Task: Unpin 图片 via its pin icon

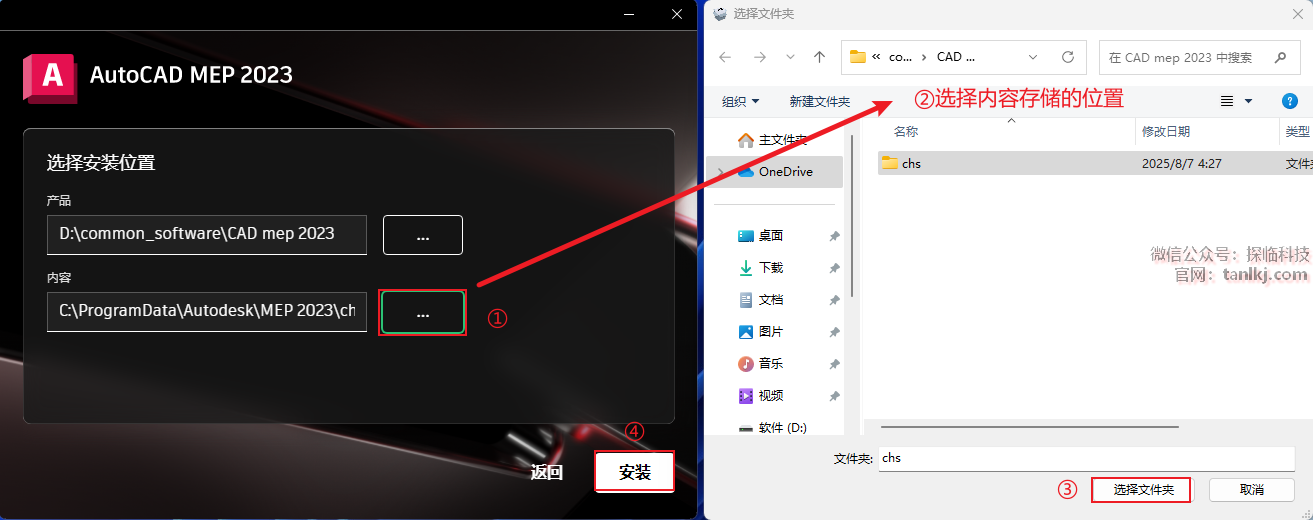Action: point(835,332)
